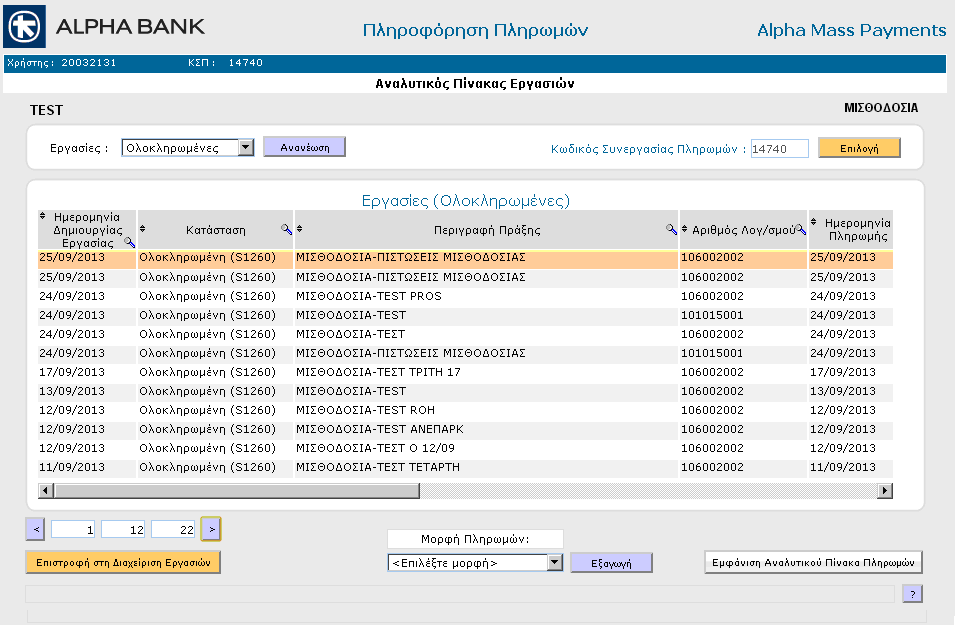Click Εμφάνιση Αναλυτικού Πίνακα Πληρωμών button
The image size is (955, 625).
813,562
